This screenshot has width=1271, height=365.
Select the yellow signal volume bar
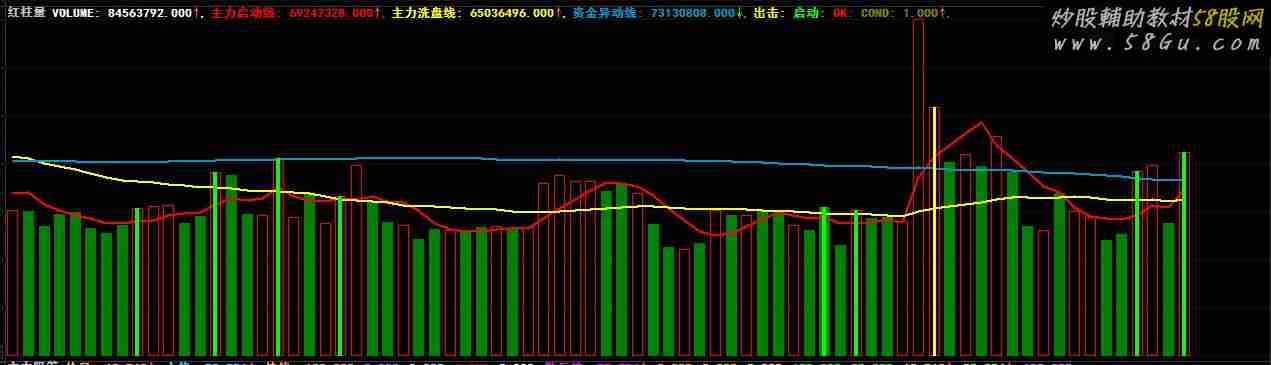[934, 231]
